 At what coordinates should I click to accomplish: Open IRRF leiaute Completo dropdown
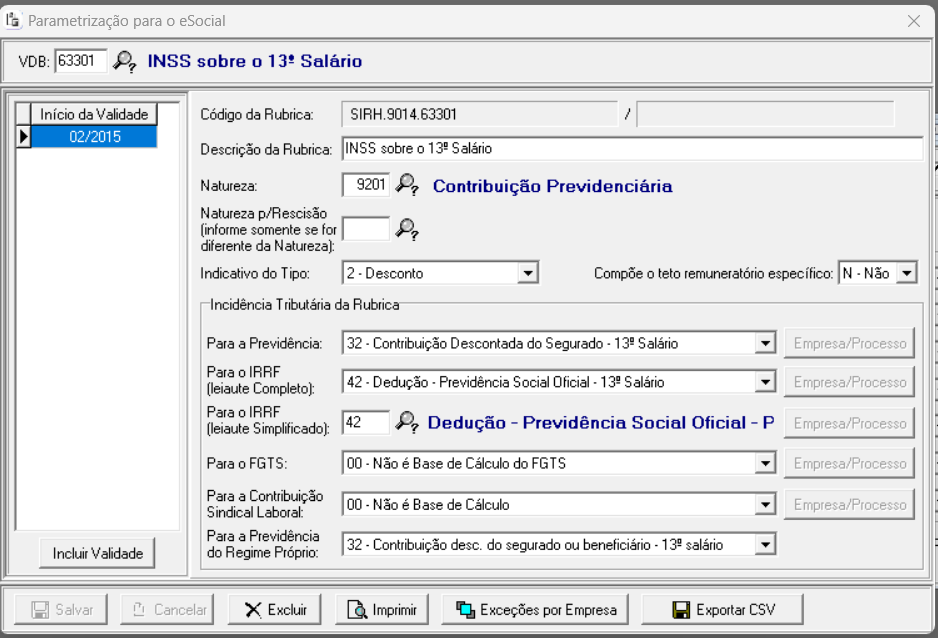[765, 382]
